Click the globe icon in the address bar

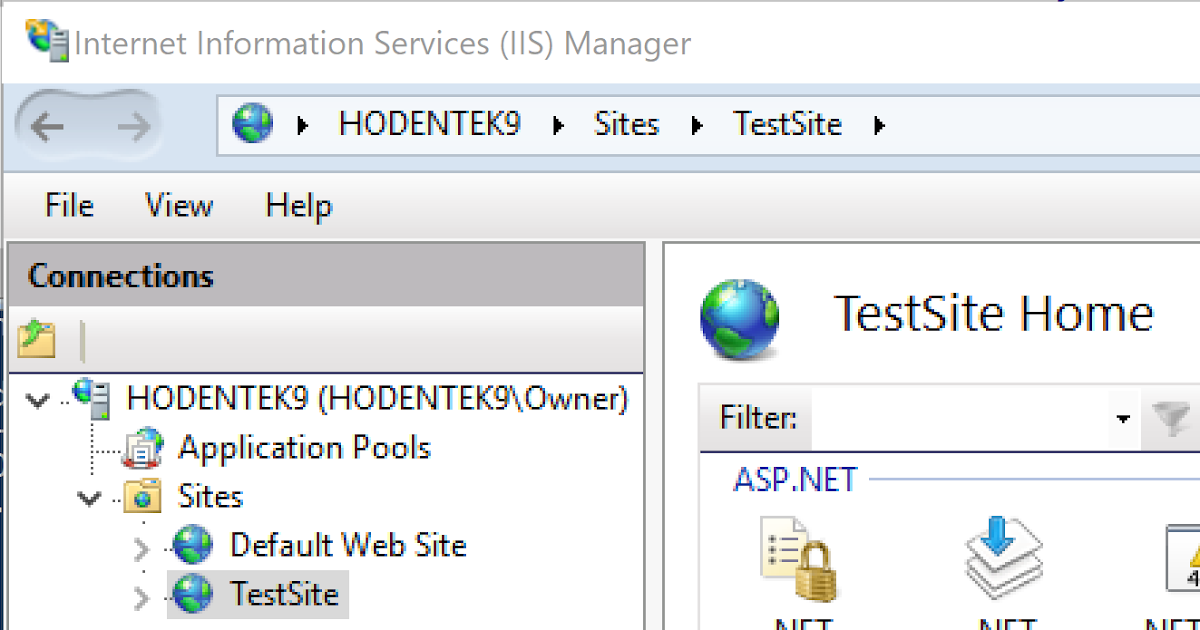point(252,123)
